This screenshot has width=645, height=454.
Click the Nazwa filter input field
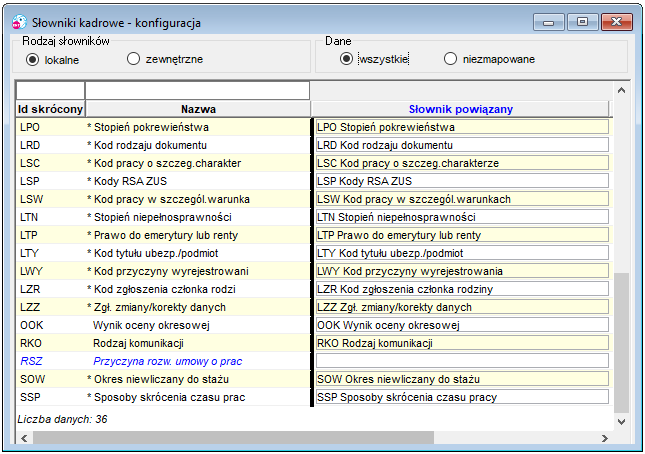(197, 90)
